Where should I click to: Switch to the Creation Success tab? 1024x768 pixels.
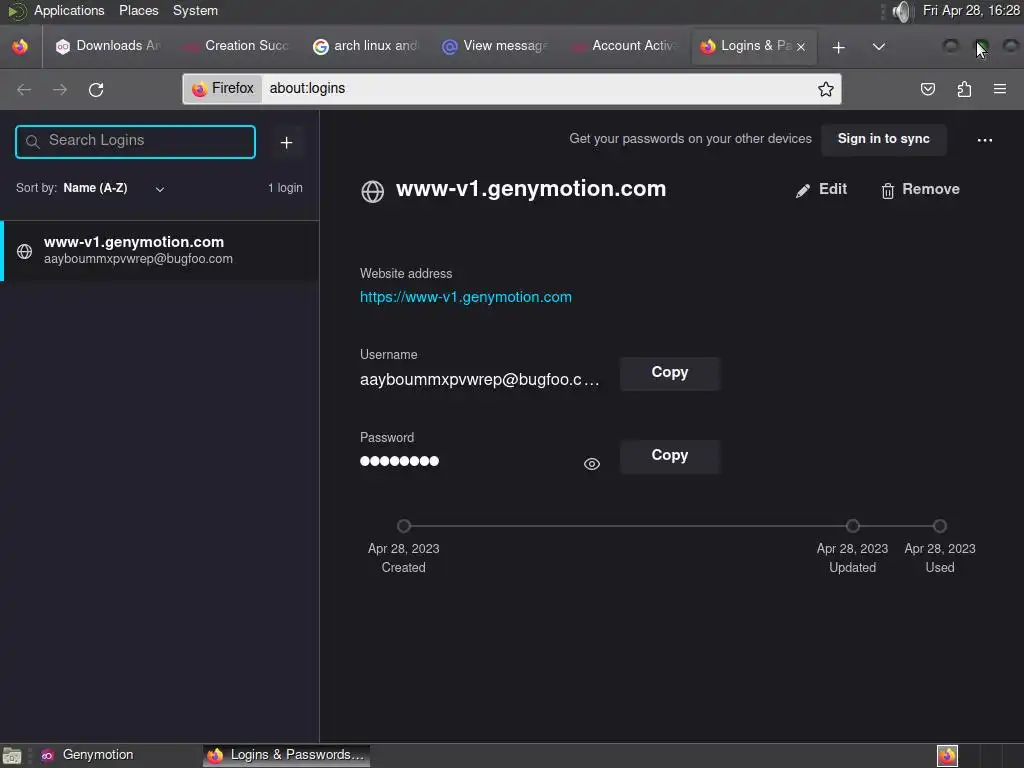(237, 46)
